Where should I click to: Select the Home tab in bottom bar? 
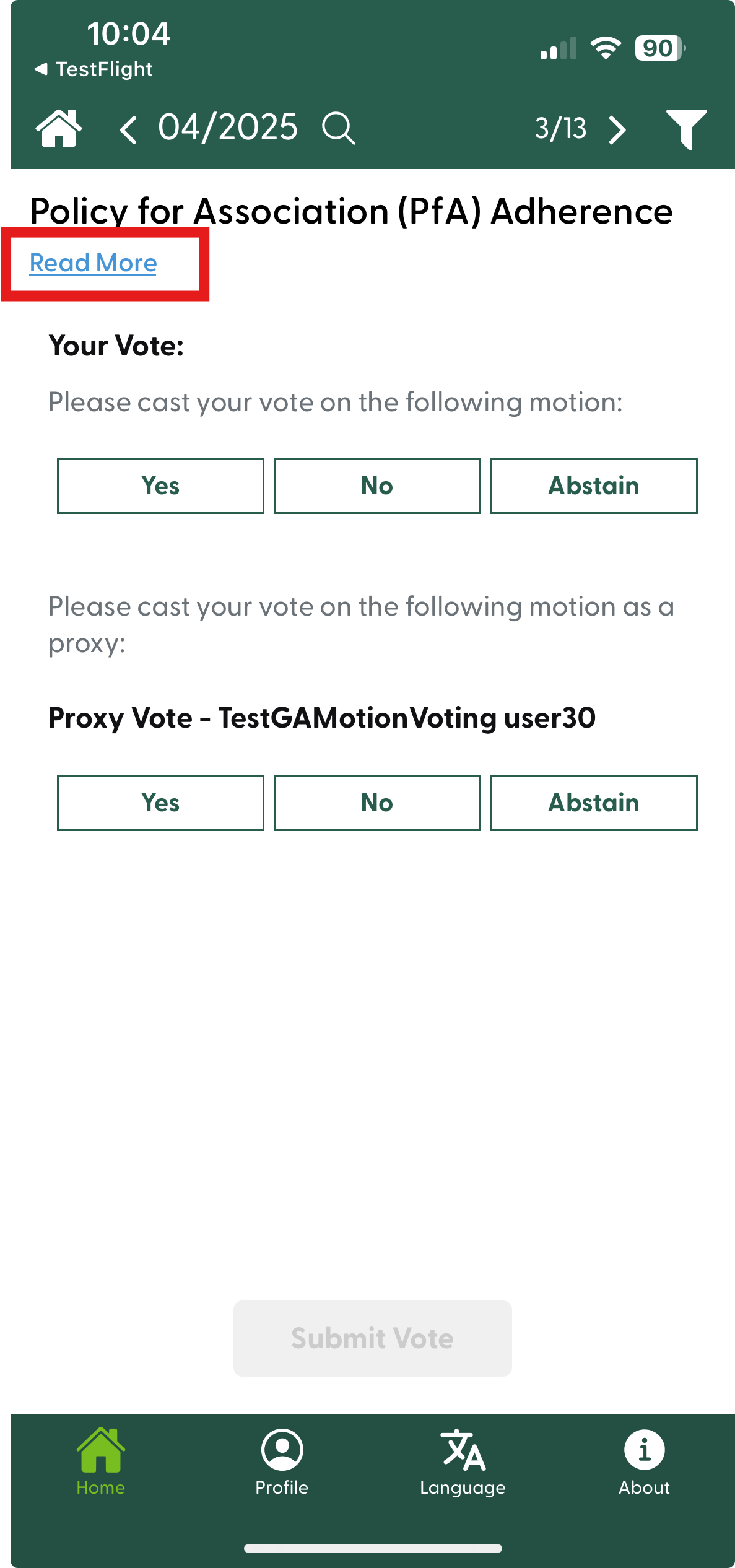(100, 1461)
